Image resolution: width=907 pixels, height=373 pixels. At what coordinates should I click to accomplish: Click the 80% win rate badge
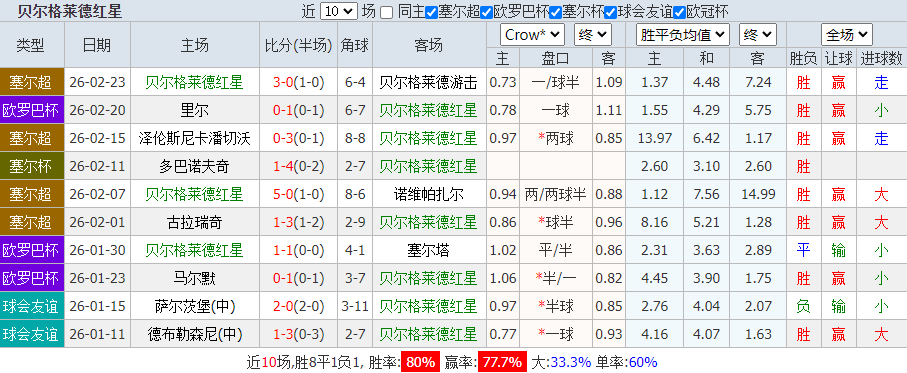click(421, 362)
